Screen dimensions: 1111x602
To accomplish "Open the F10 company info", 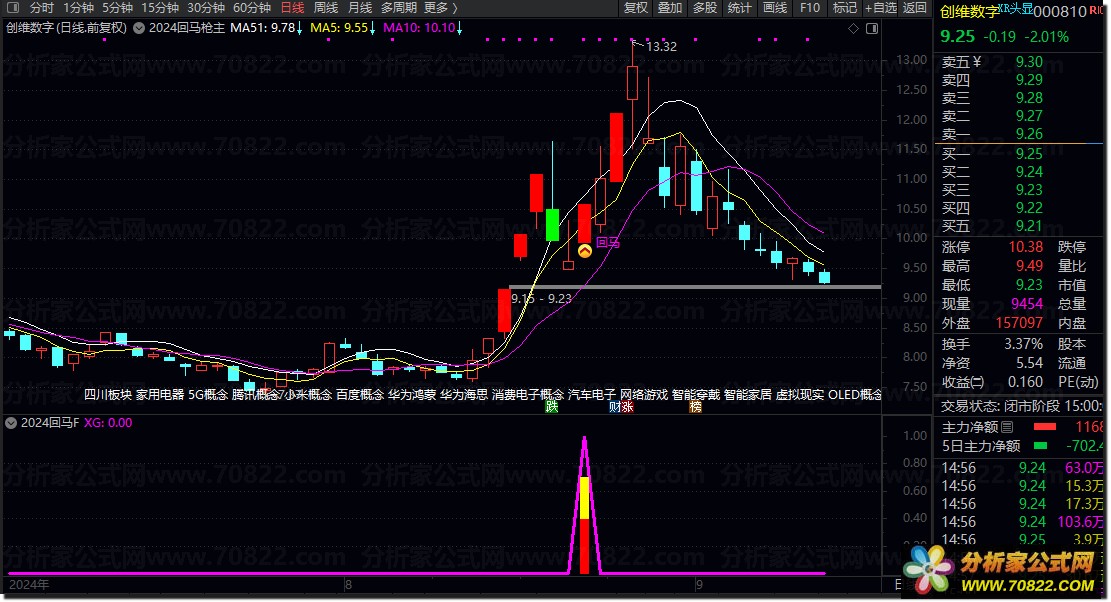I will [810, 8].
